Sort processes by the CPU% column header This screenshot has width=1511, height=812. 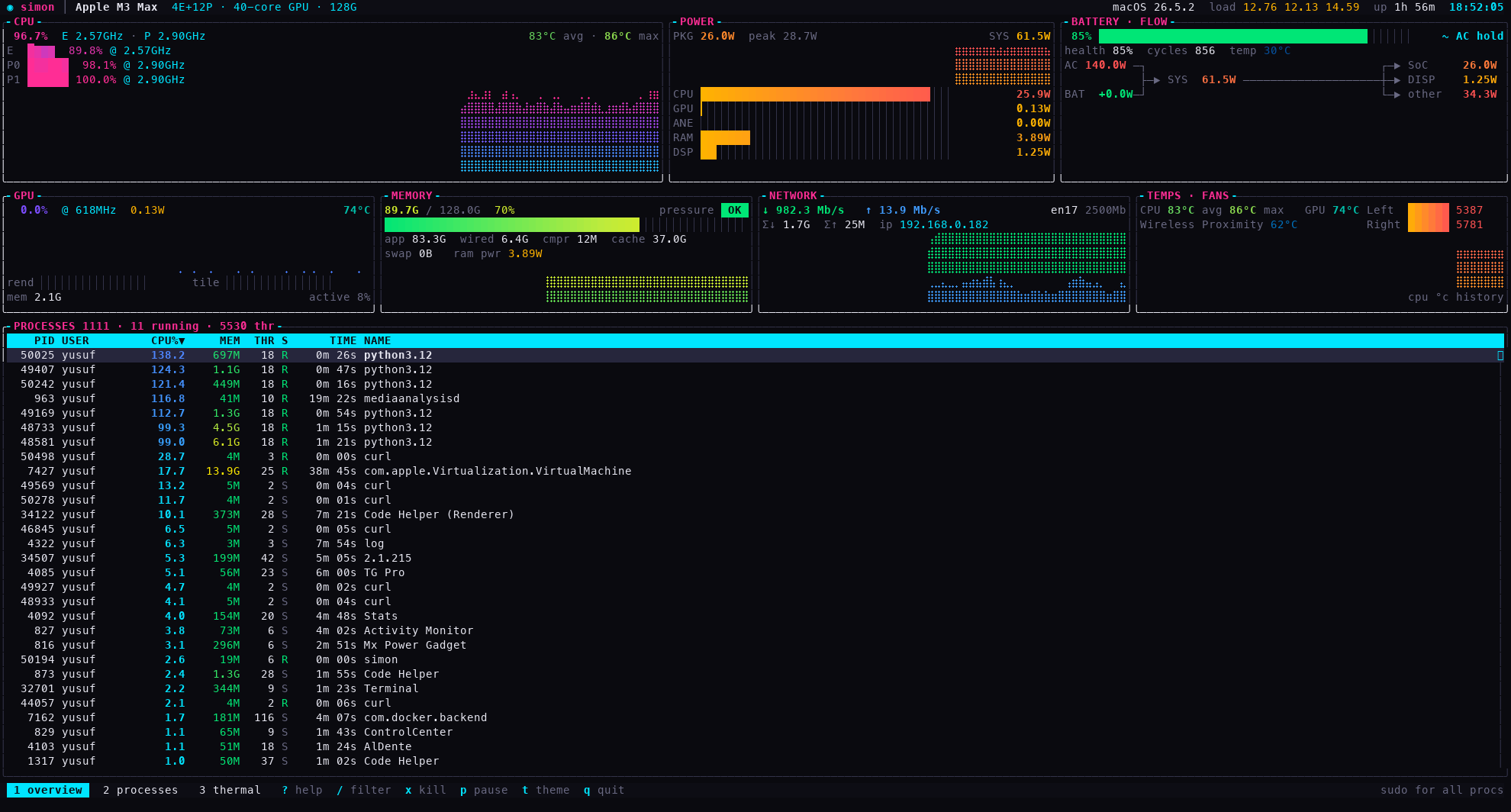168,340
